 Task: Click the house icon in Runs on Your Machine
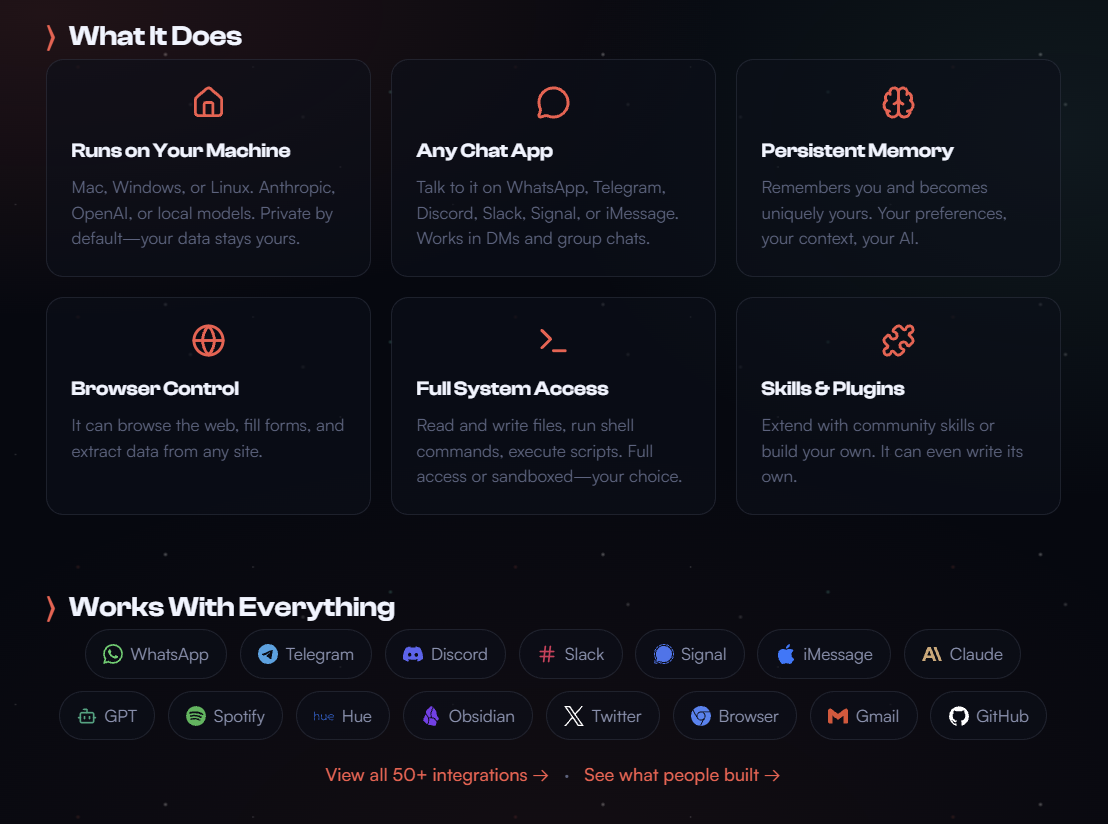208,103
